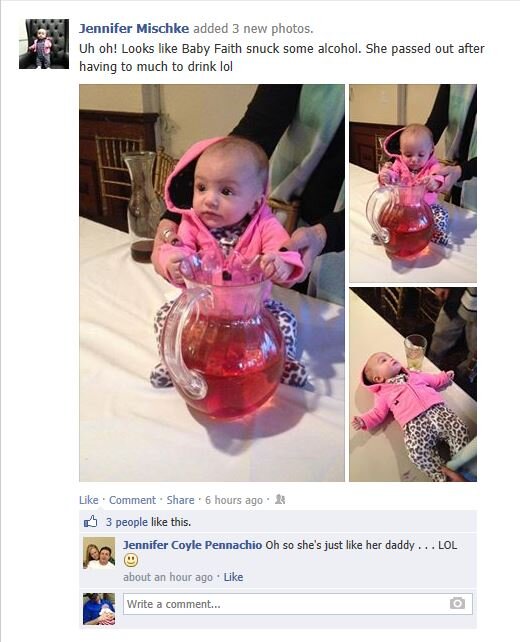Open the photo of baby lying down

pos(413,384)
